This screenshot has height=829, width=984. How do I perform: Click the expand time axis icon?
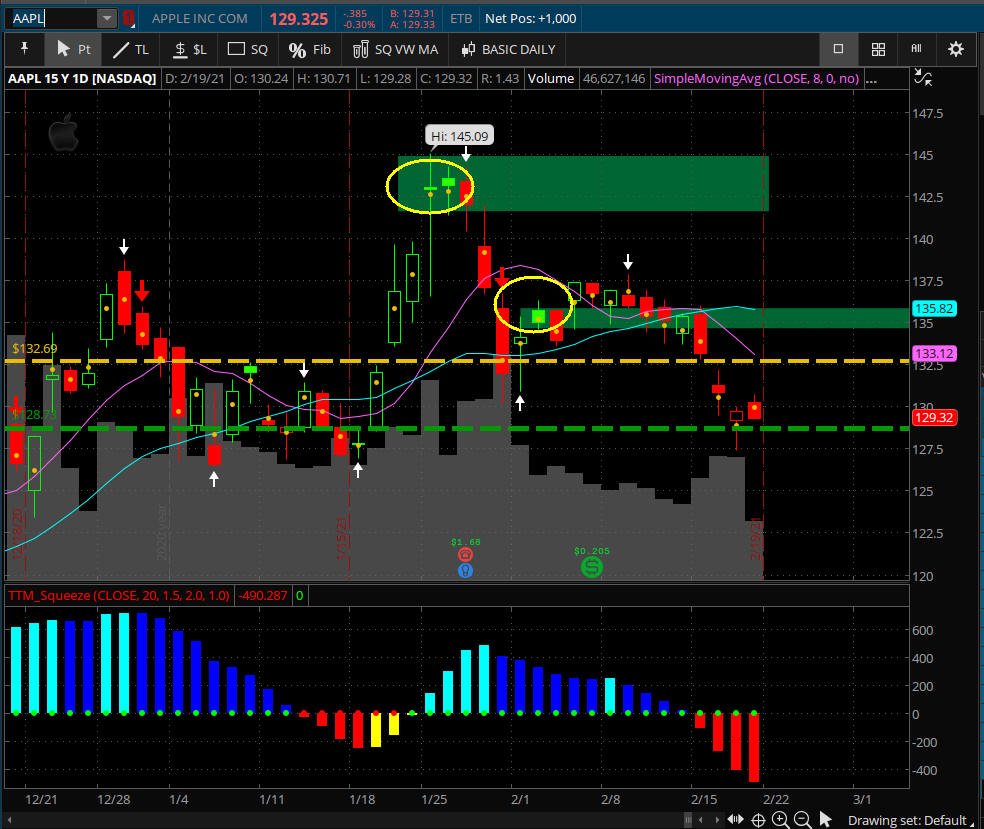pos(735,820)
